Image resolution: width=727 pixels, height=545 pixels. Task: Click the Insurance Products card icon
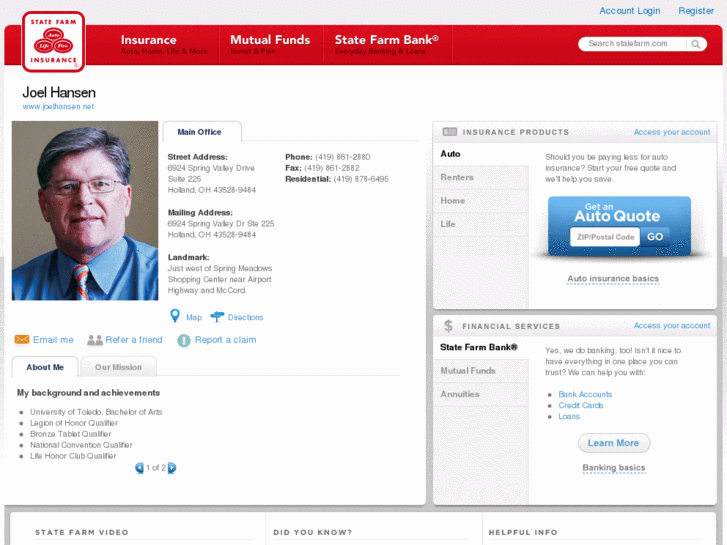pyautogui.click(x=450, y=132)
